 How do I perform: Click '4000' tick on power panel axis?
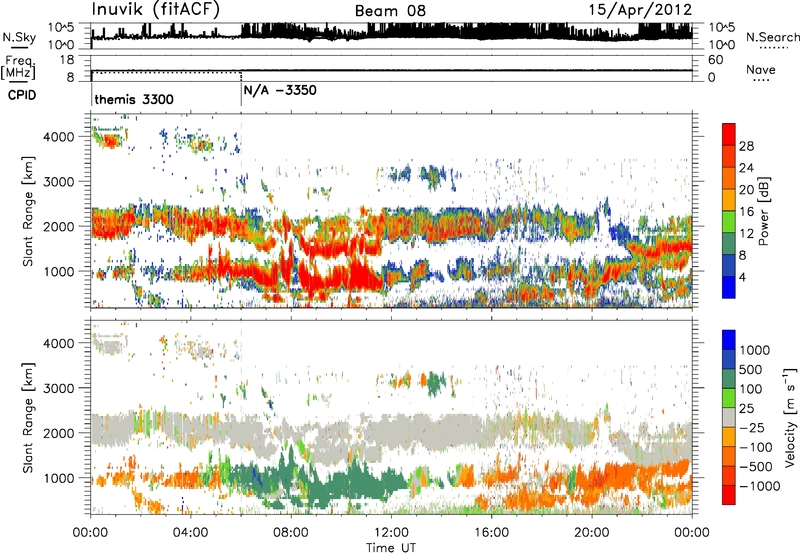[58, 137]
